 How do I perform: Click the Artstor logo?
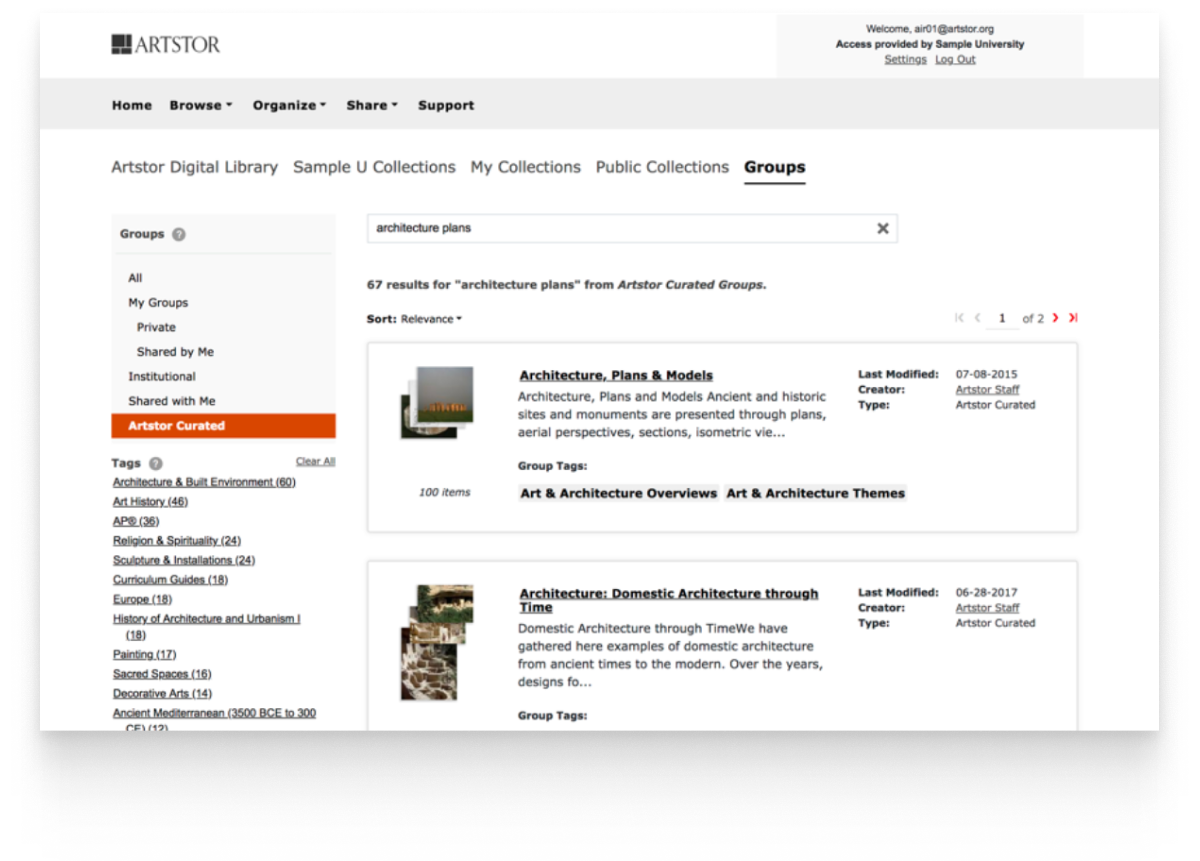tap(166, 44)
